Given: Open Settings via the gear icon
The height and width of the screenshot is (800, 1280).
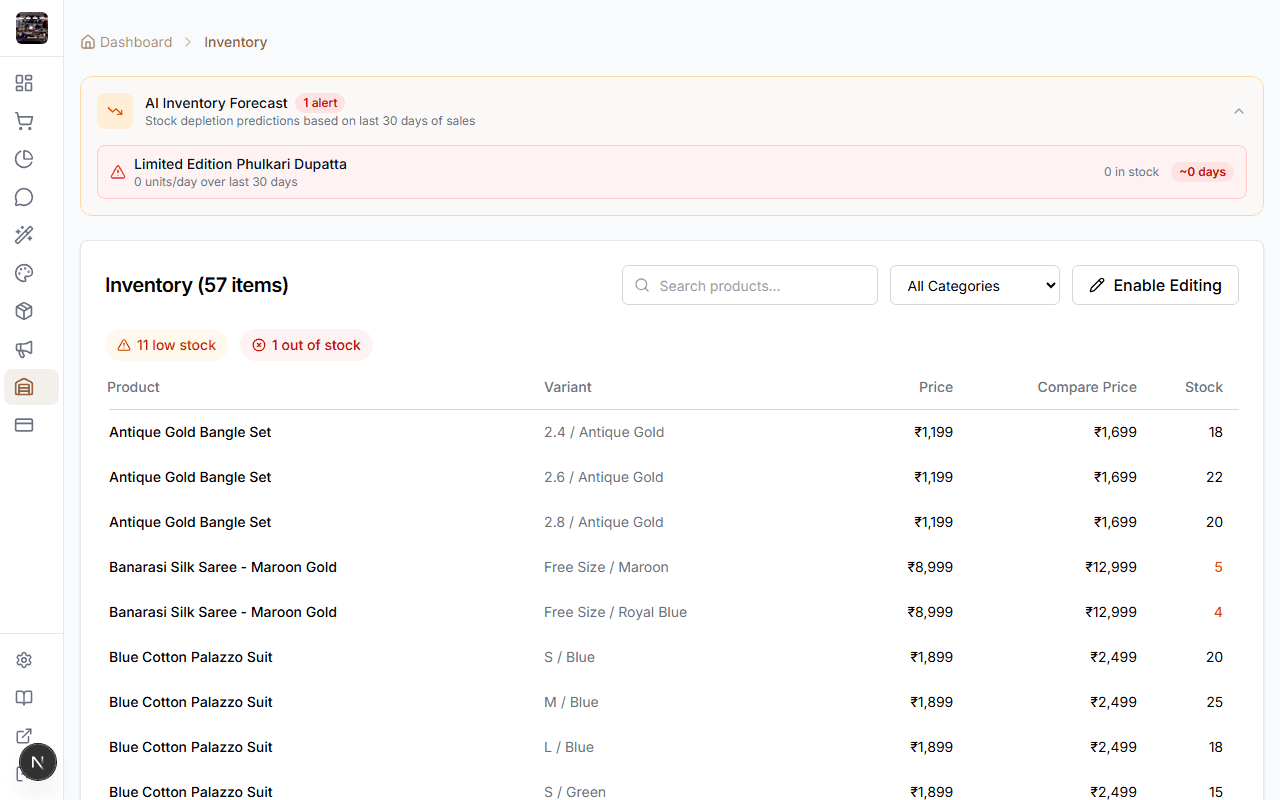Looking at the screenshot, I should [24, 659].
